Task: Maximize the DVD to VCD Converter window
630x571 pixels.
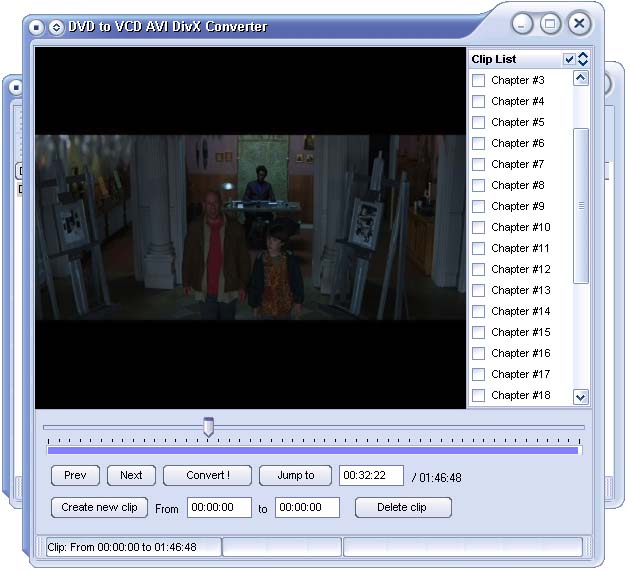Action: pyautogui.click(x=550, y=24)
